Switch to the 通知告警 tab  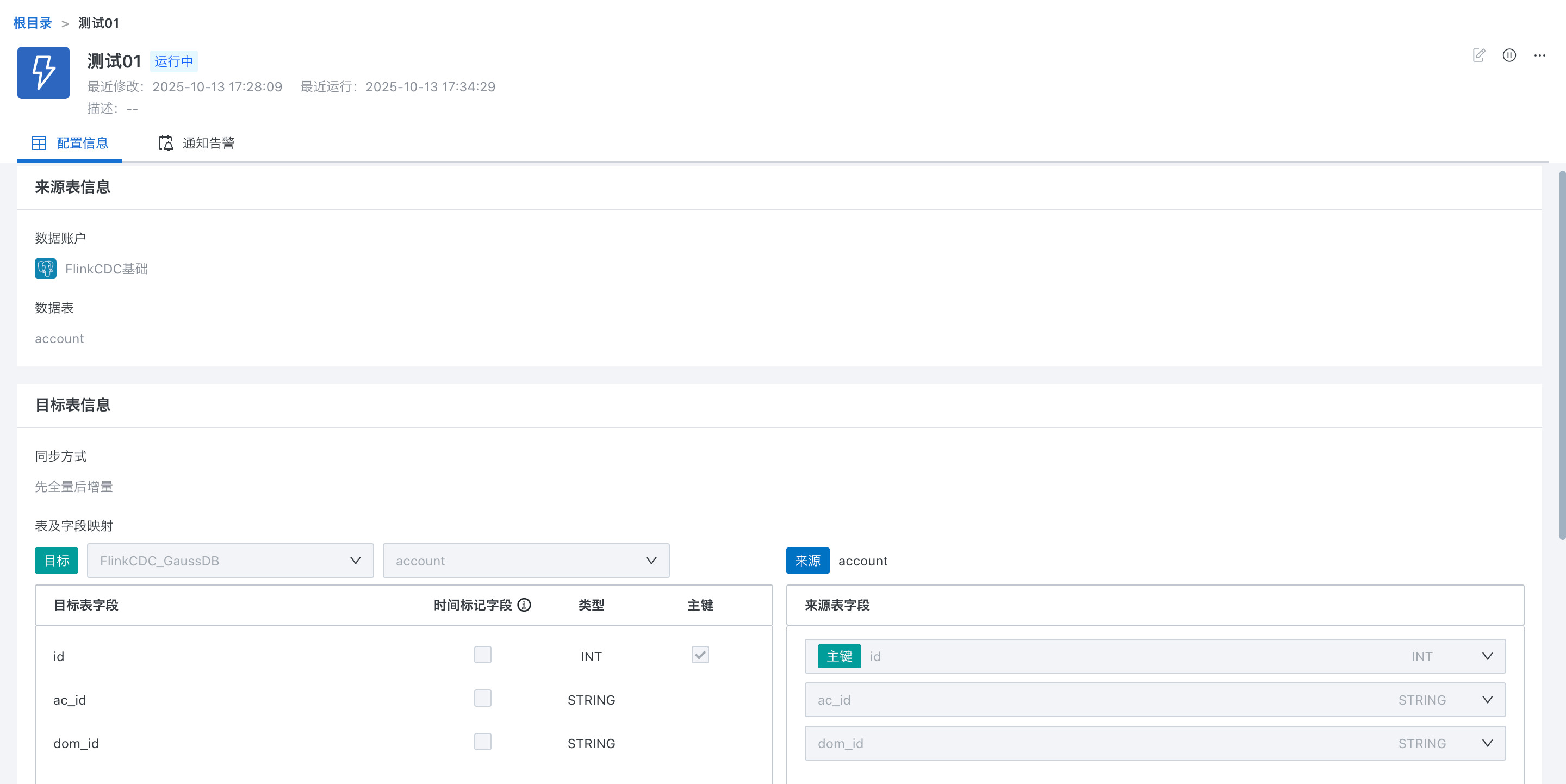(x=208, y=143)
